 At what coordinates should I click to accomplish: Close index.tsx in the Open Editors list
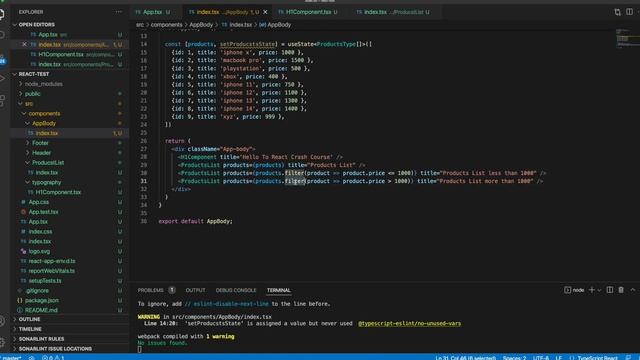[24, 44]
